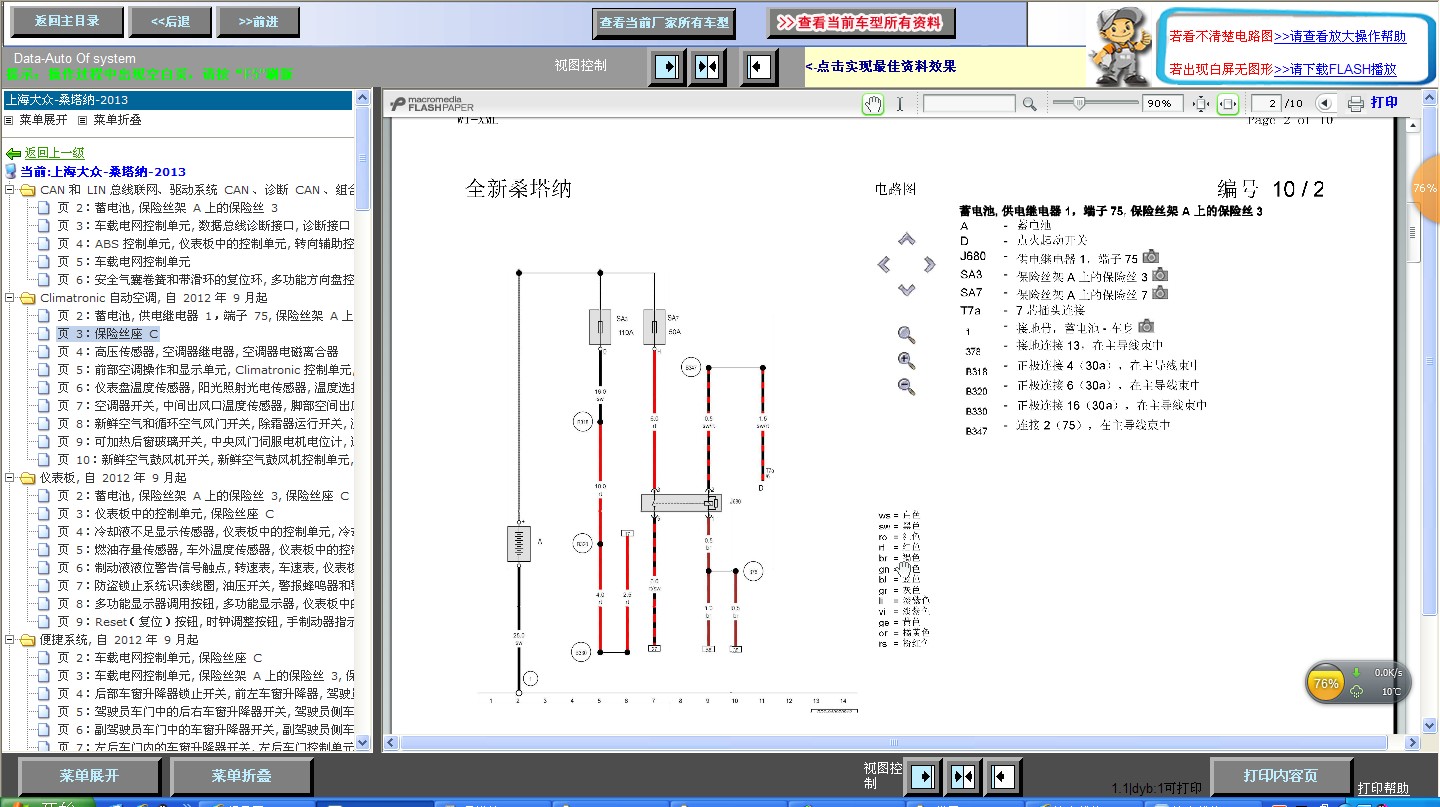Click the 90% zoom percentage field

pyautogui.click(x=1163, y=104)
